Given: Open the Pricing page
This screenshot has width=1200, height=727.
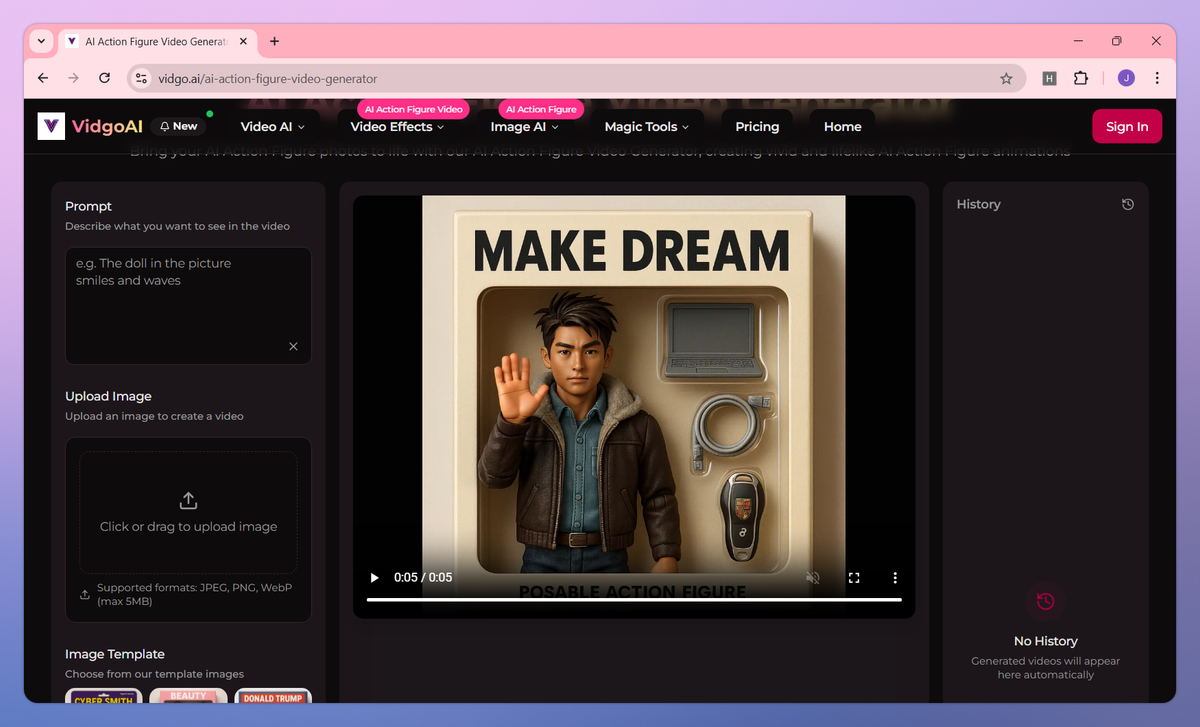Looking at the screenshot, I should [757, 127].
